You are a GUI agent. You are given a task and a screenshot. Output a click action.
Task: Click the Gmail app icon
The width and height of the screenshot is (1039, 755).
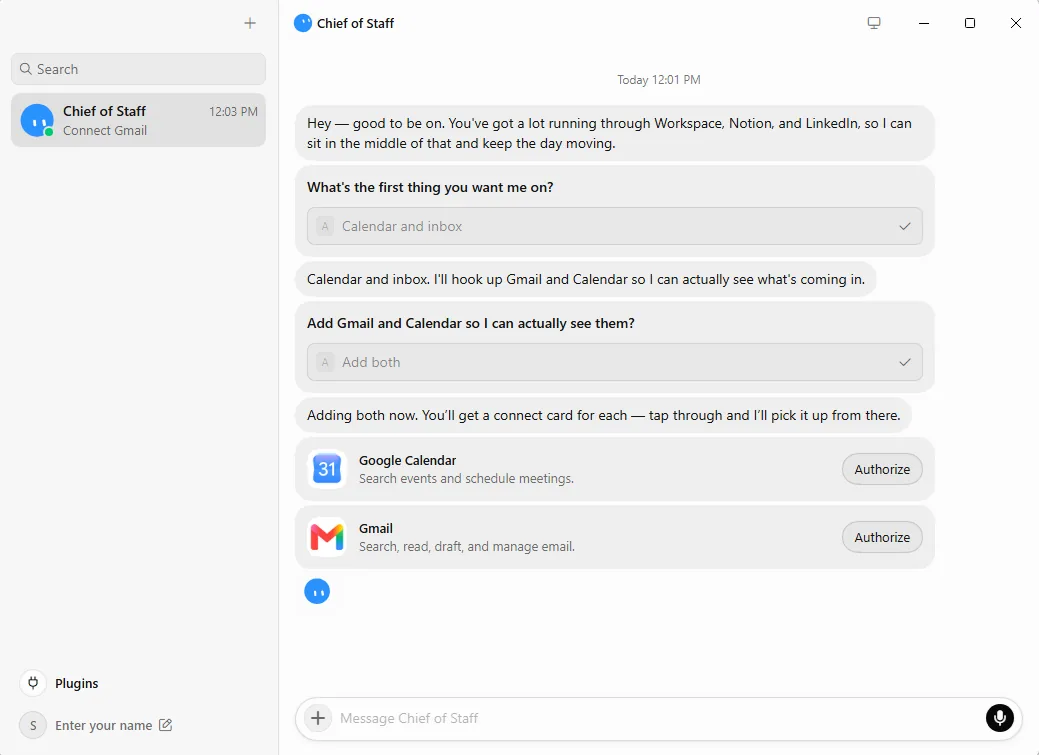[327, 537]
